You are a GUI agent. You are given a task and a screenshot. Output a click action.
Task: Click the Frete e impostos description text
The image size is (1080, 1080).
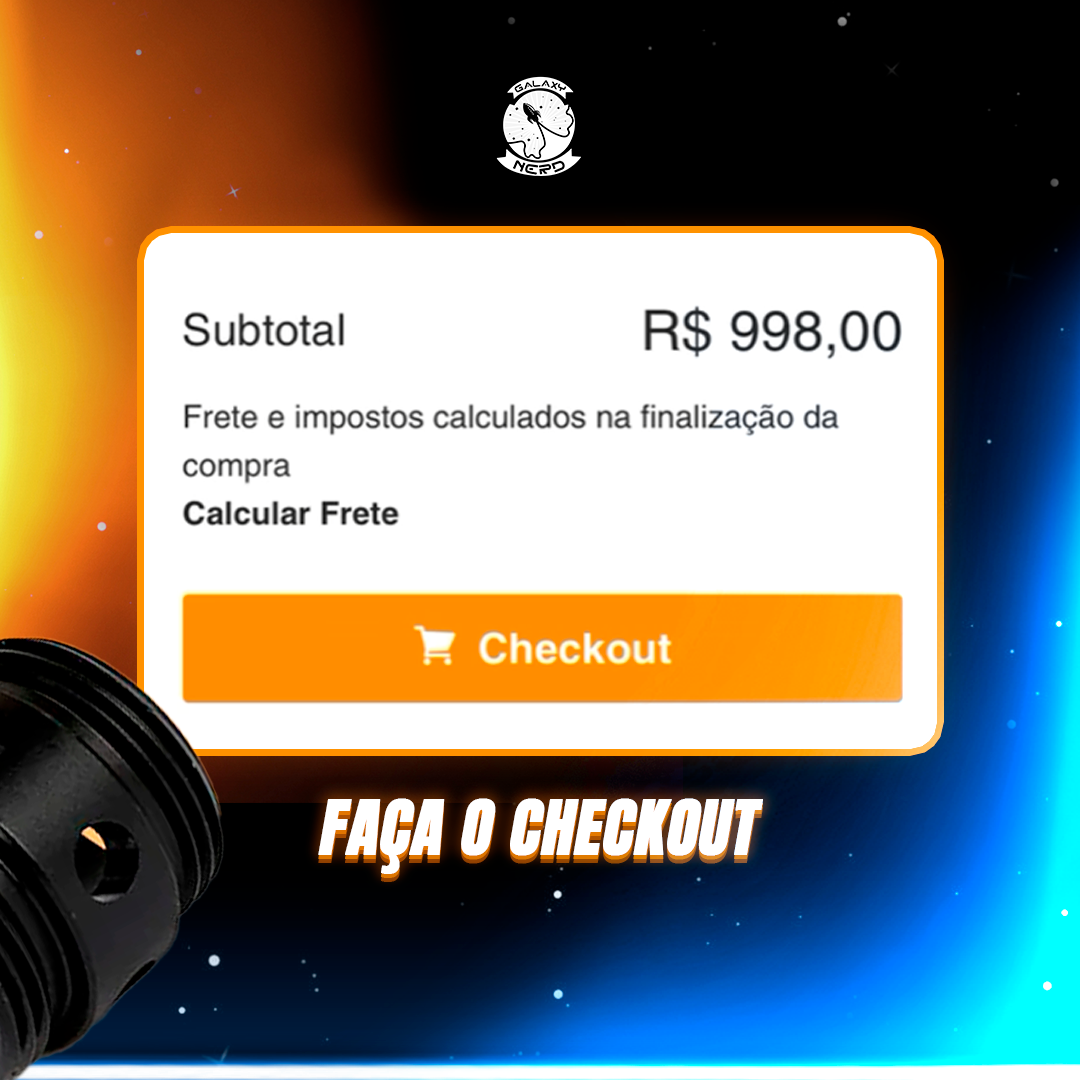510,441
